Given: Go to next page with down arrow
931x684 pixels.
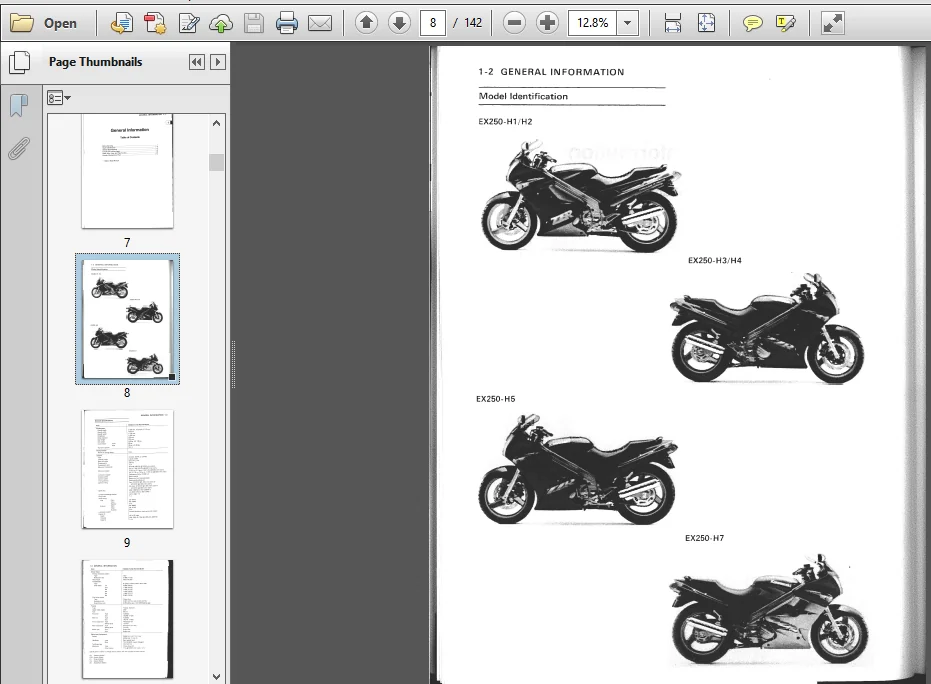Looking at the screenshot, I should (x=399, y=23).
